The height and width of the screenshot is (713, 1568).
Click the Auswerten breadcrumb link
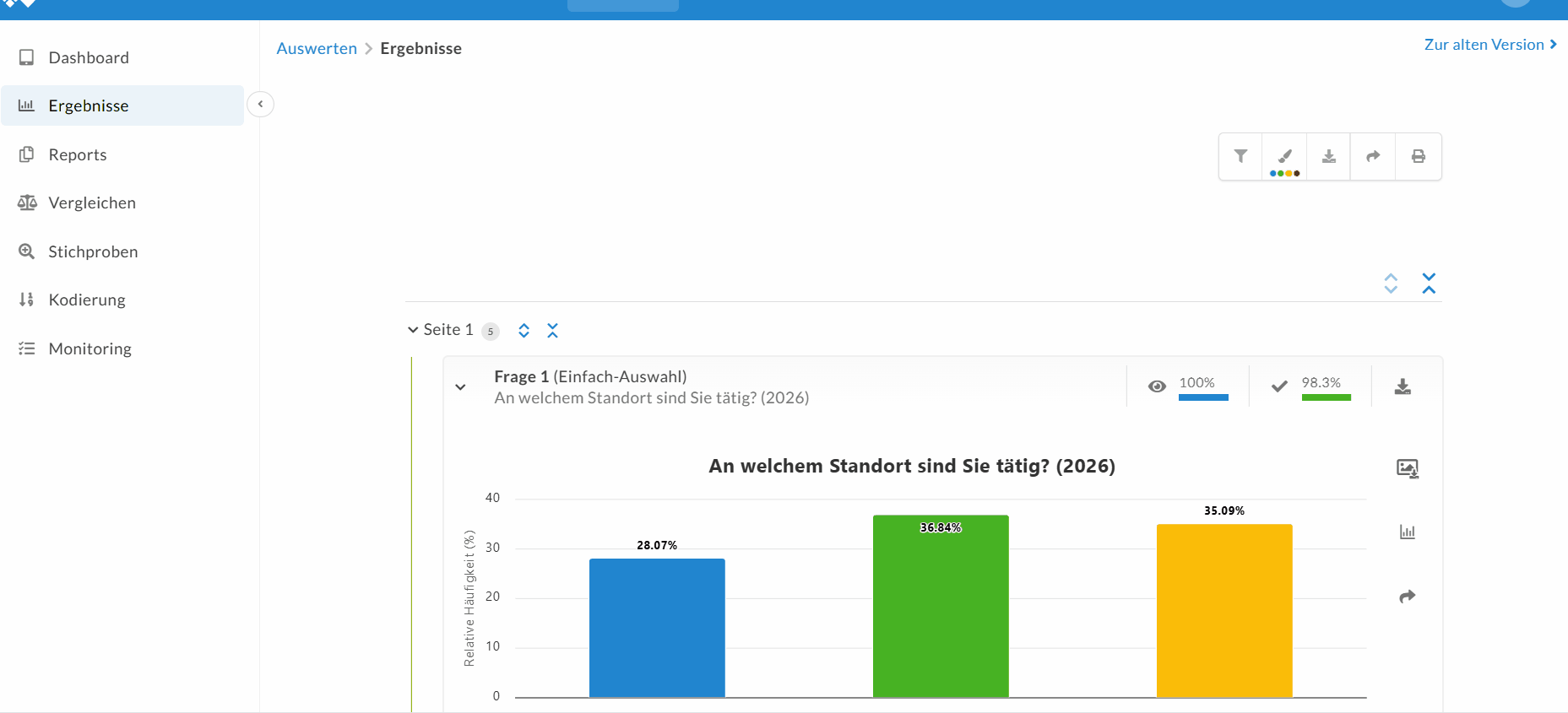tap(317, 48)
